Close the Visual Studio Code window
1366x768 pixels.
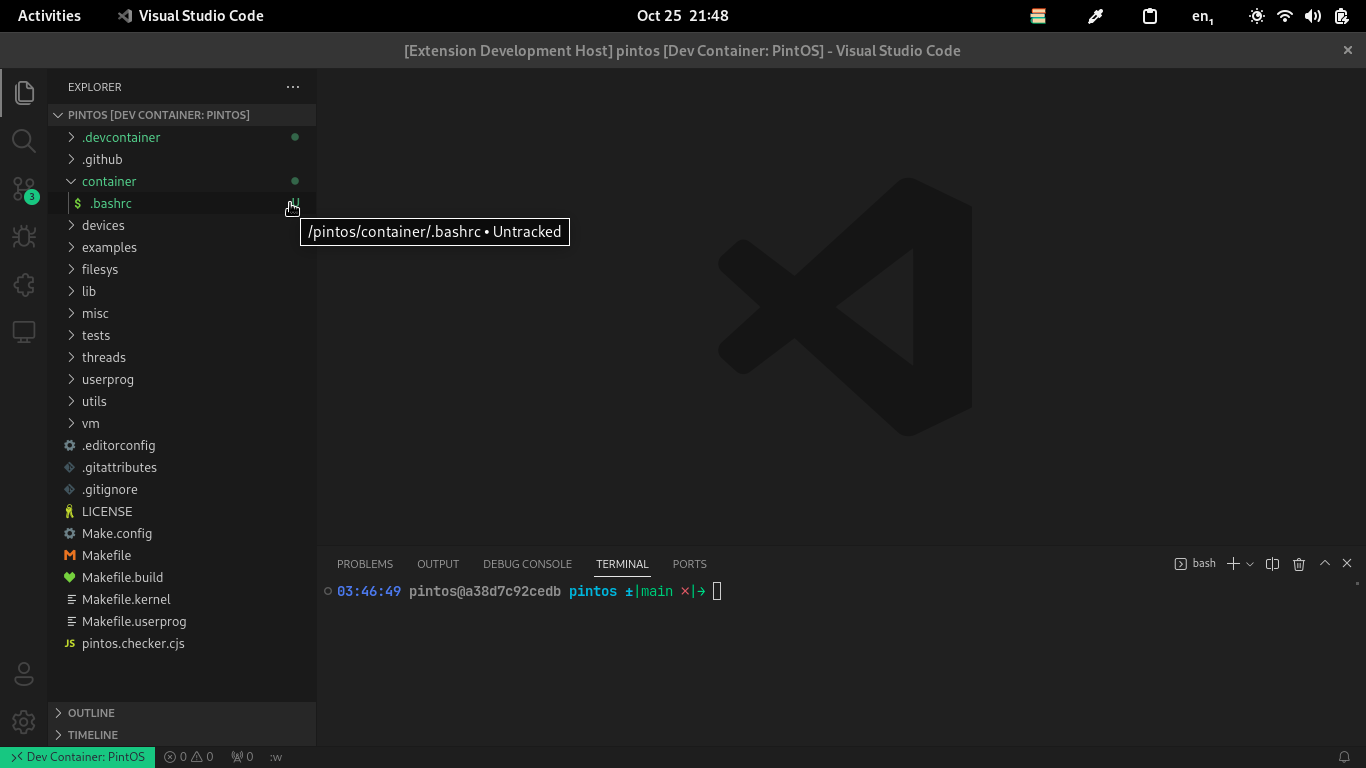pyautogui.click(x=1348, y=50)
